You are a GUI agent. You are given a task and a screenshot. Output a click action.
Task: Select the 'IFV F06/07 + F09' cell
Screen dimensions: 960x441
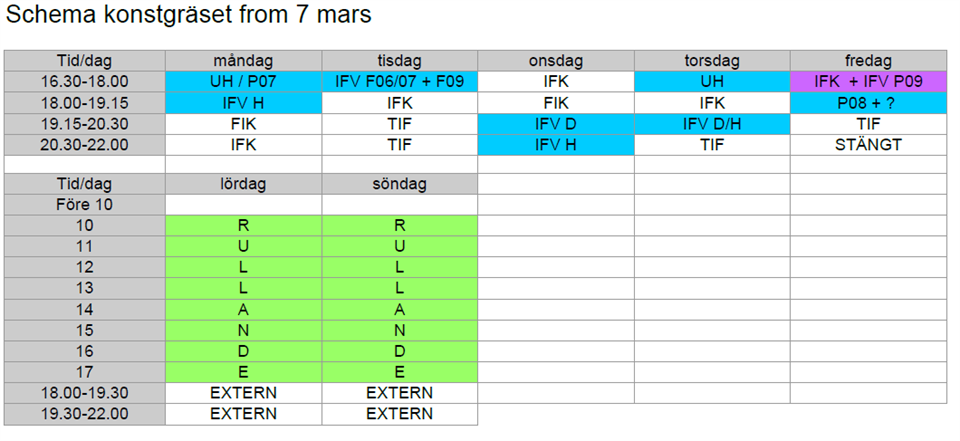coord(400,82)
